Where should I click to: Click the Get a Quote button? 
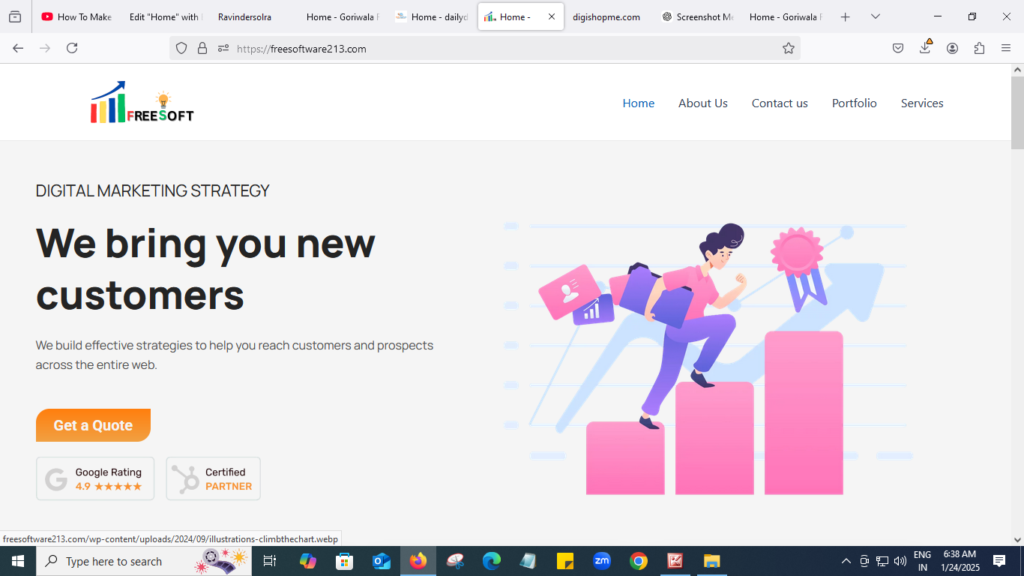(93, 425)
